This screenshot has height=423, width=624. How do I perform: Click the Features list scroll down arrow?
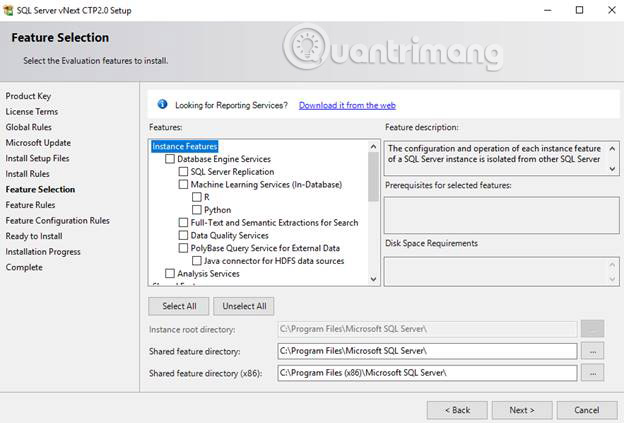pyautogui.click(x=373, y=279)
